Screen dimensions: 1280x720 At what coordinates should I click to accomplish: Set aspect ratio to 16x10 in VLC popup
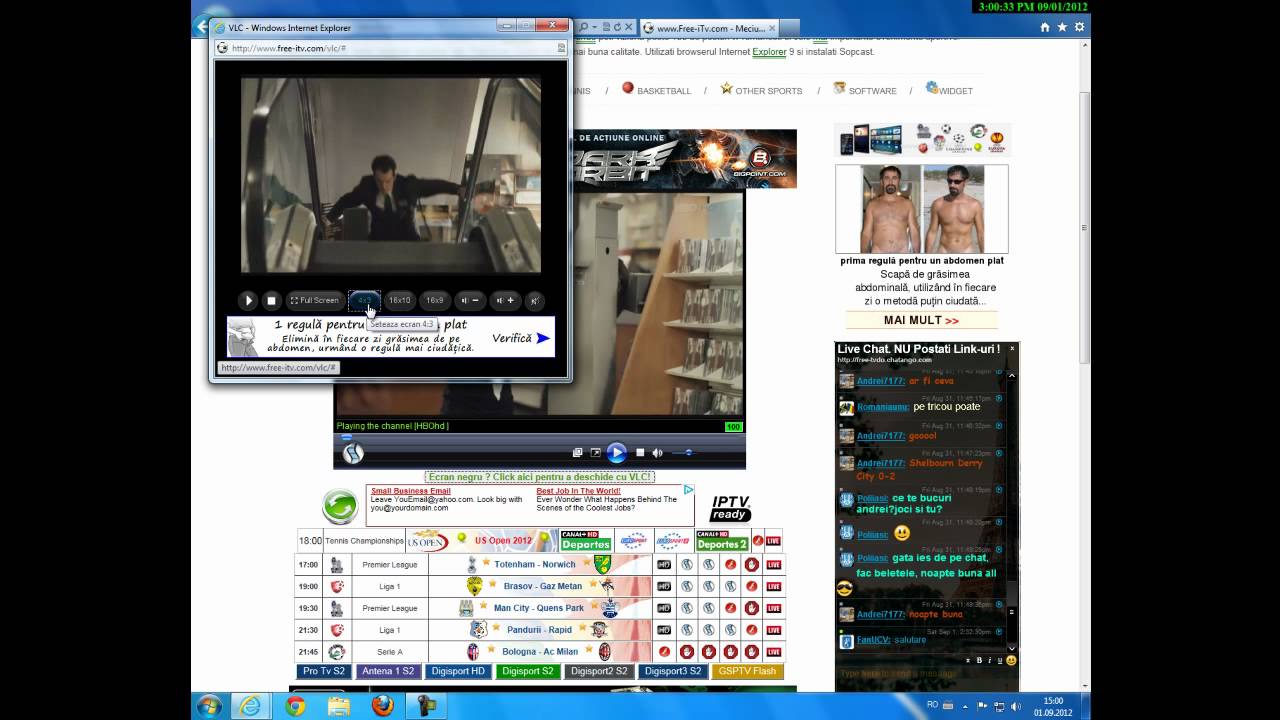[399, 300]
